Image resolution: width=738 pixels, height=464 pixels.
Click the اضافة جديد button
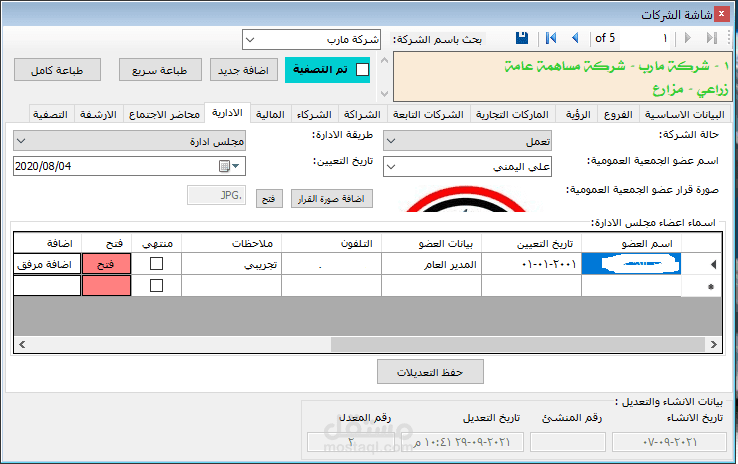(243, 70)
